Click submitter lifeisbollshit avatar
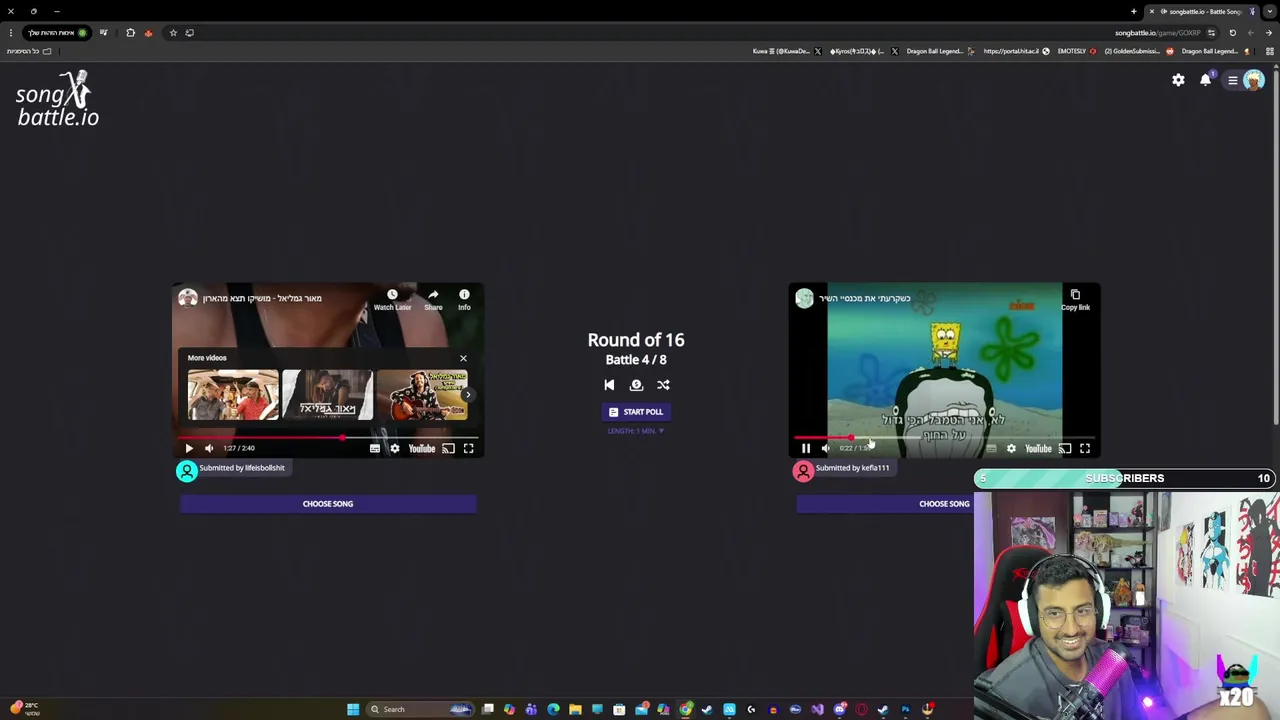 pyautogui.click(x=187, y=471)
